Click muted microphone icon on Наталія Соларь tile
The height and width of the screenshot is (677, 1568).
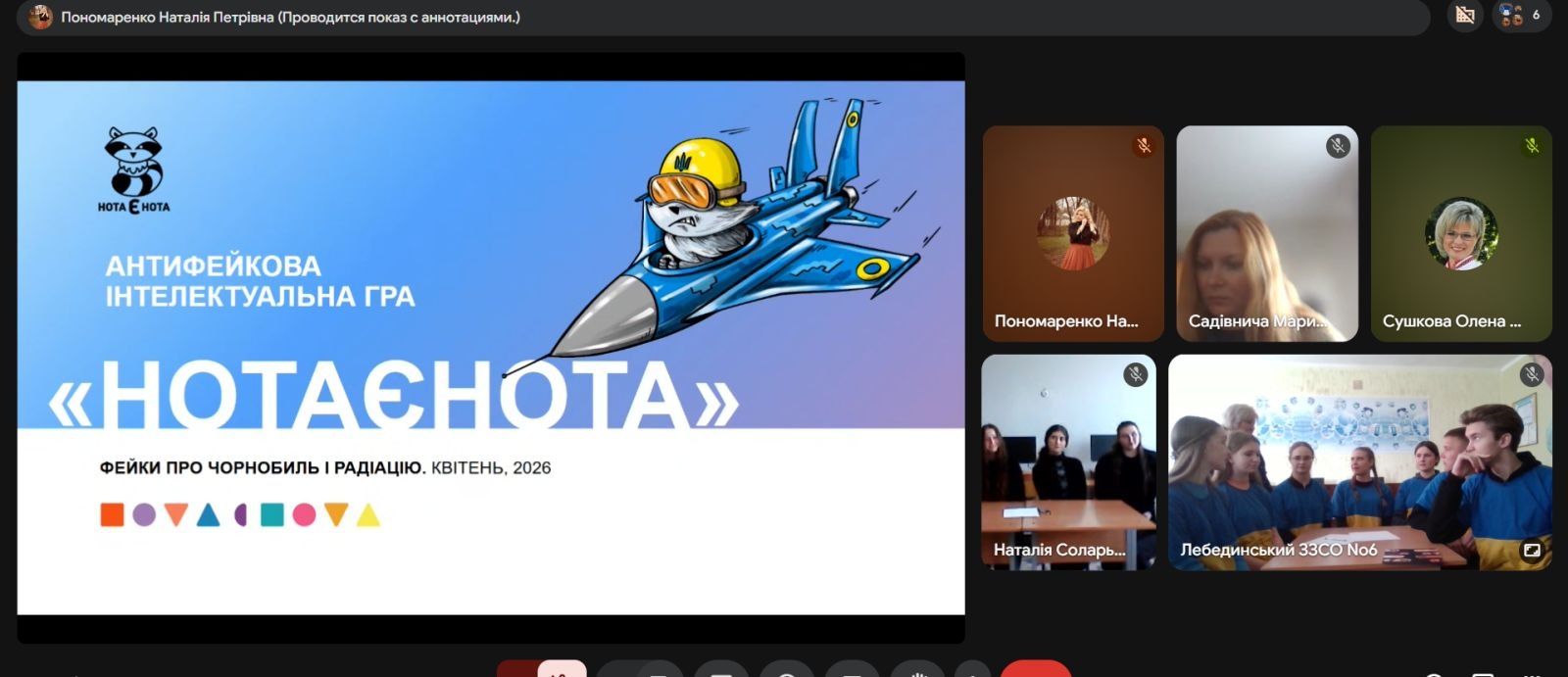pyautogui.click(x=1135, y=374)
